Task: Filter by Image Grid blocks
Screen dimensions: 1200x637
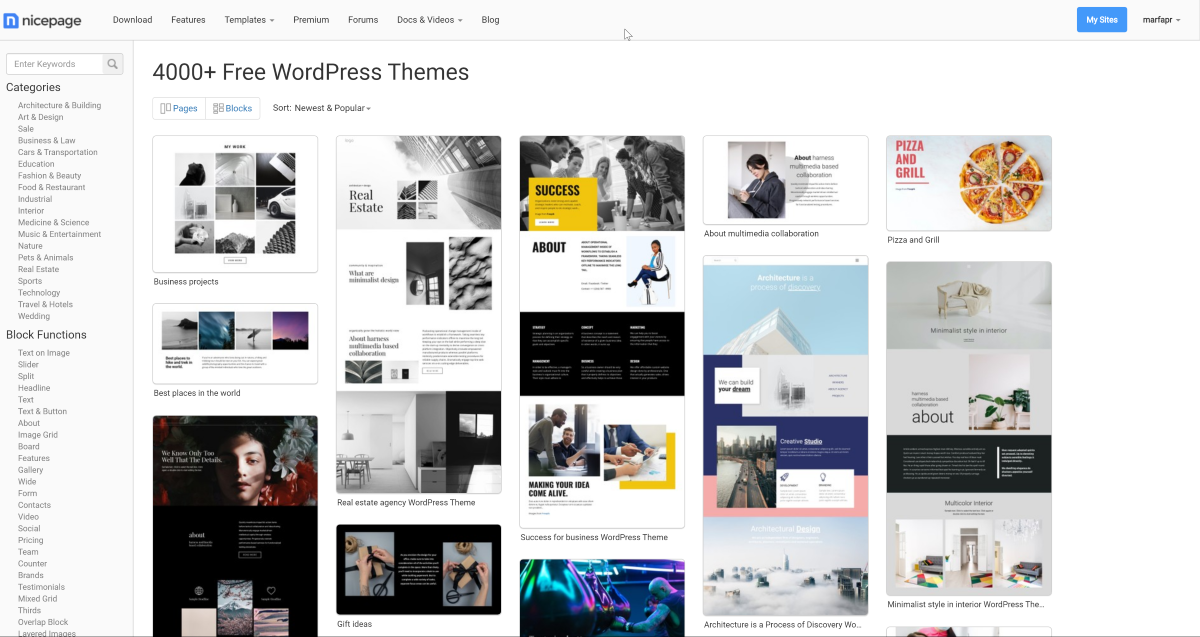Action: click(38, 435)
